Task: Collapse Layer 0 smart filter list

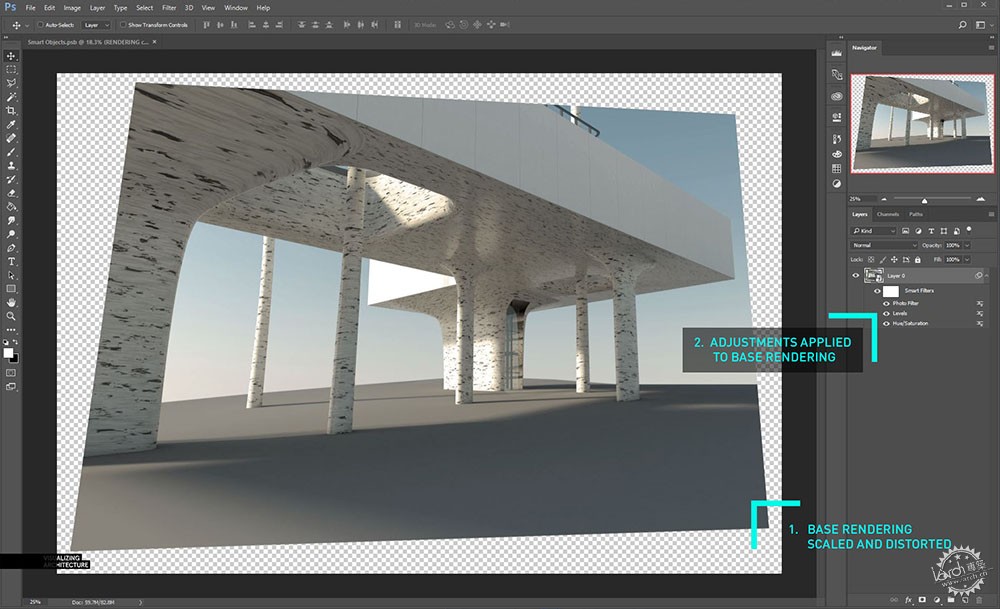Action: [987, 275]
